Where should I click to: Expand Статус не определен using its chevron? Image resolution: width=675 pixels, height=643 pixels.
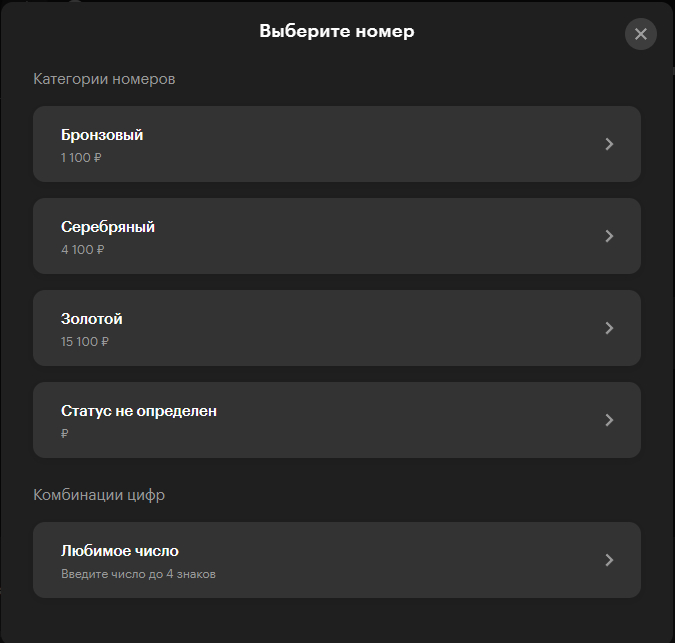pyautogui.click(x=609, y=420)
